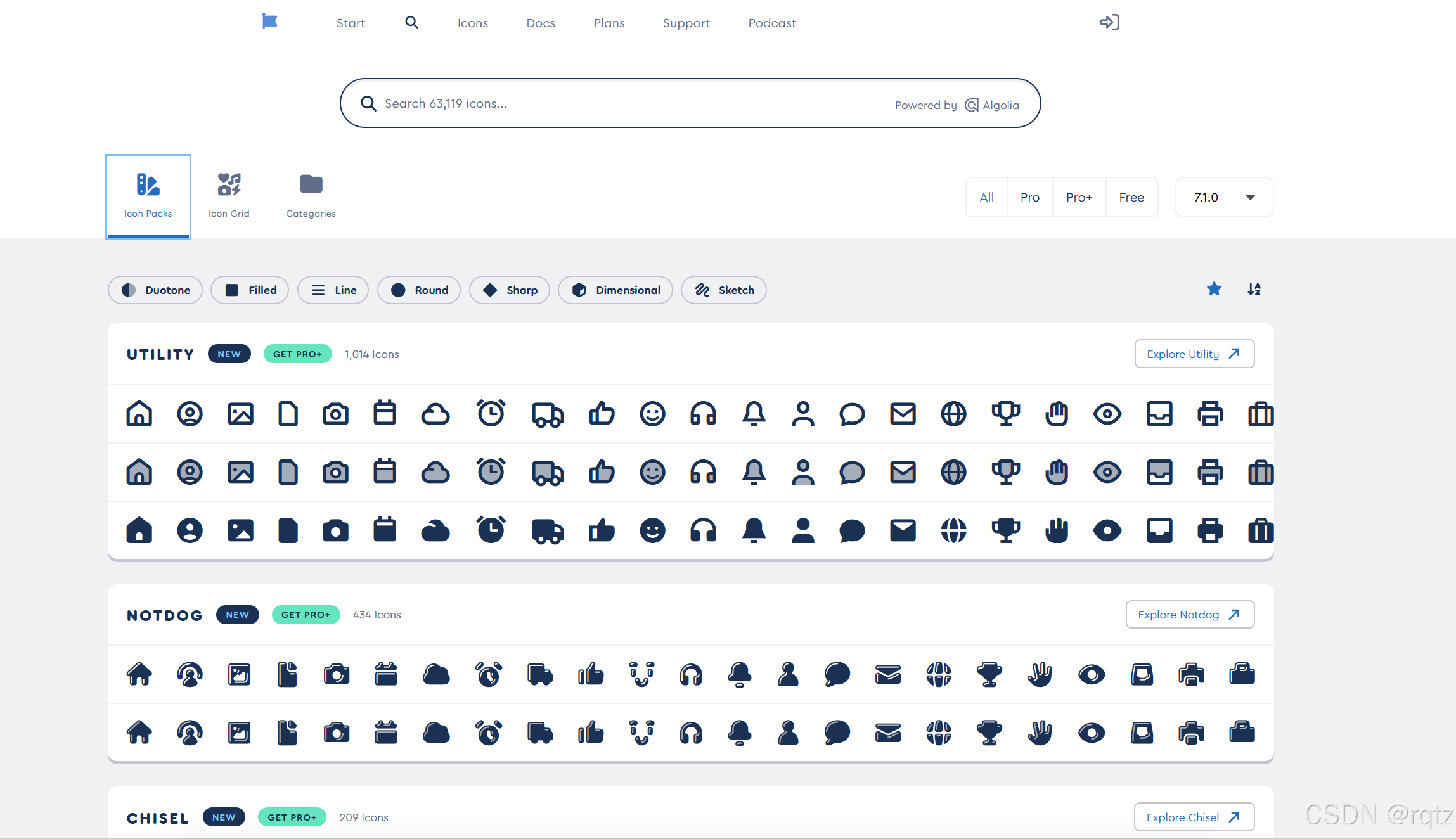Select the outlined trophy icon in Utility
The width and height of the screenshot is (1456, 839).
(1005, 414)
